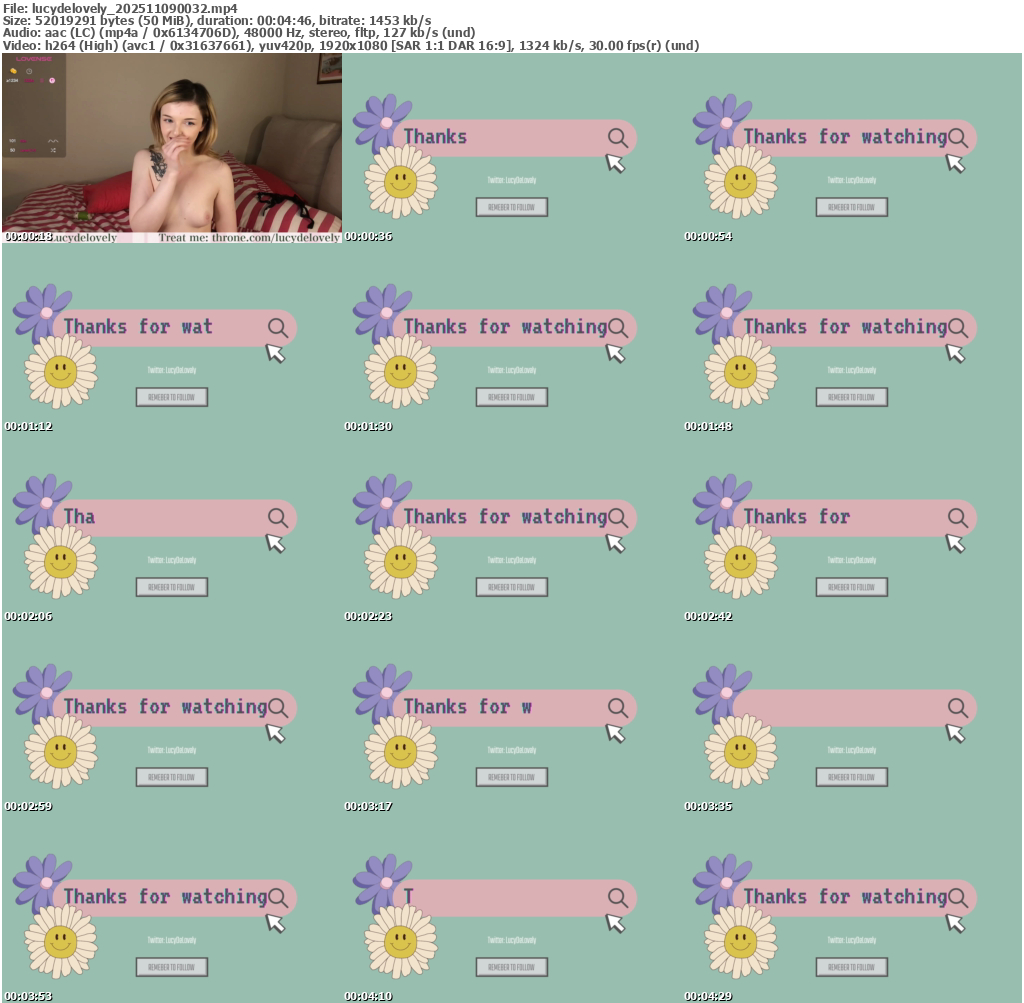This screenshot has height=1003, width=1024.
Task: Click the Twitter handle text in 00:03:53 frame
Action: tap(171, 940)
